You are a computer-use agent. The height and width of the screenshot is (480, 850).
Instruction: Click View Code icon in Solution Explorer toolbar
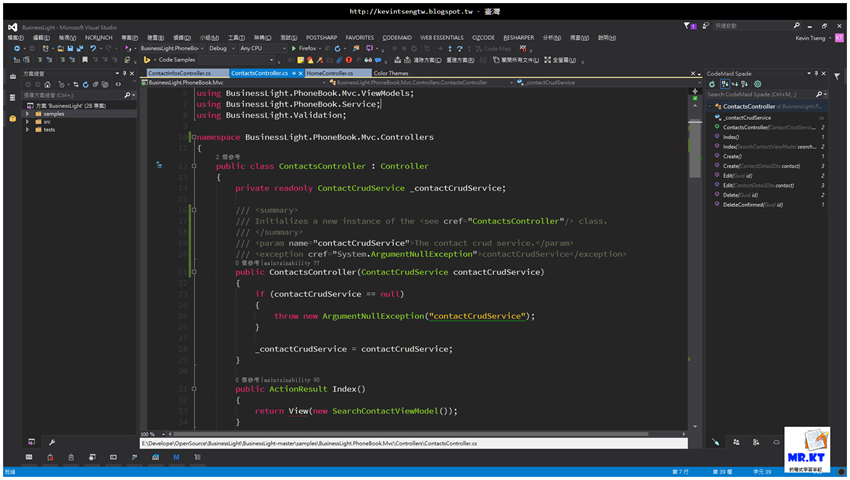[x=118, y=85]
